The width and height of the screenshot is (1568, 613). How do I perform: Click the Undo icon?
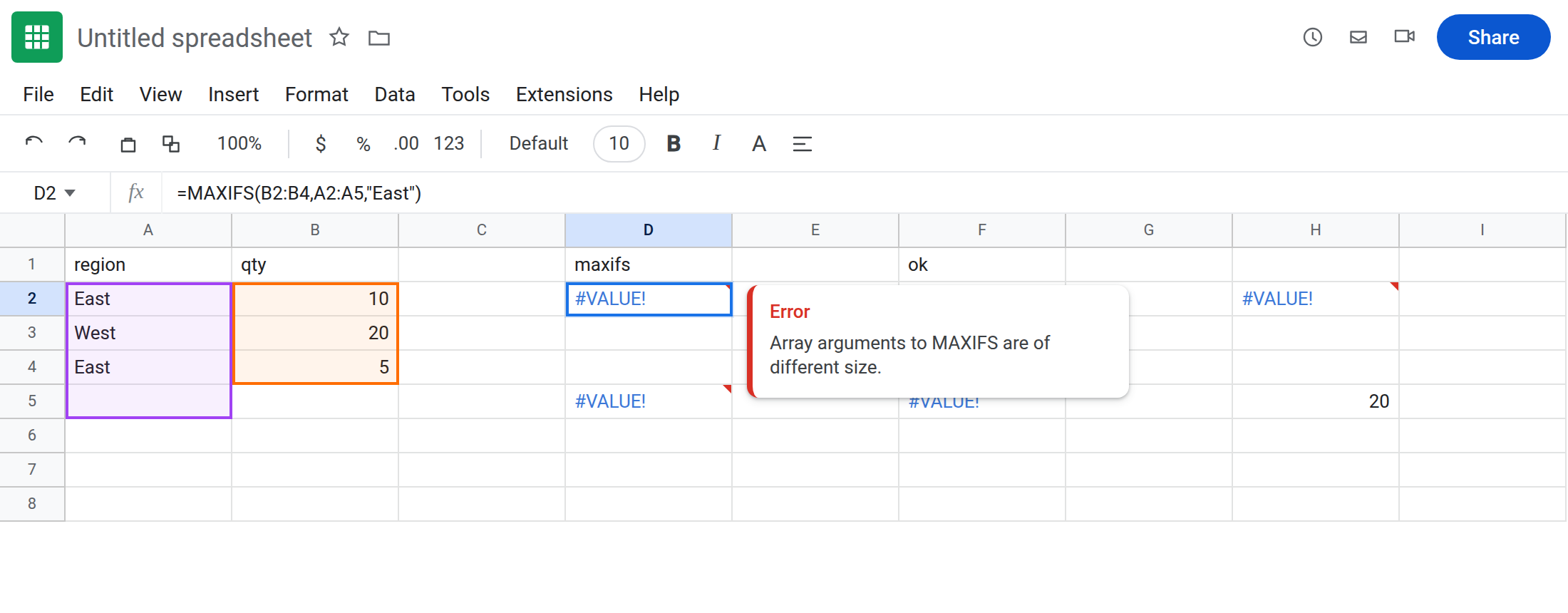pyautogui.click(x=34, y=143)
